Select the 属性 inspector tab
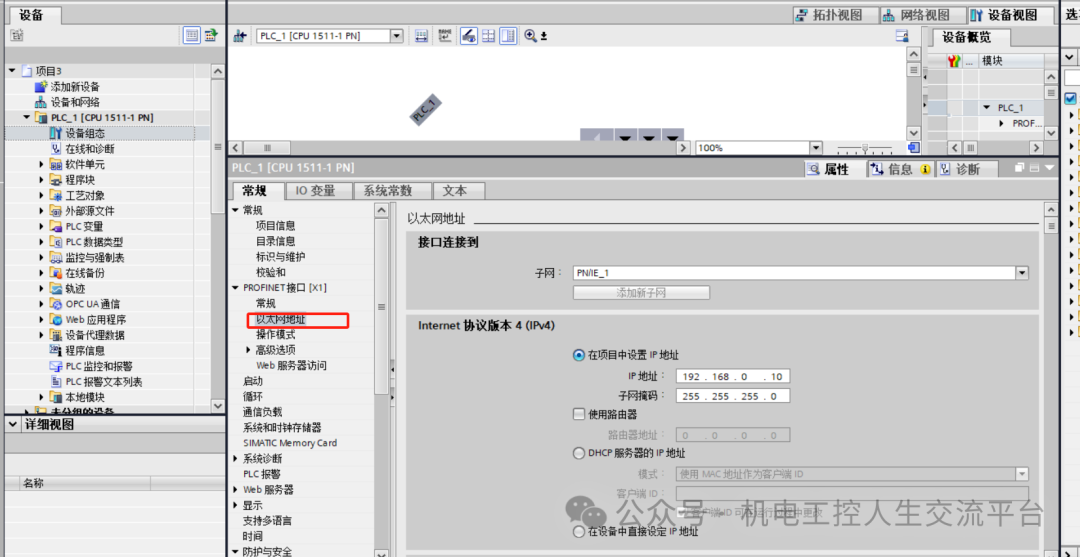Image resolution: width=1080 pixels, height=557 pixels. [x=833, y=169]
